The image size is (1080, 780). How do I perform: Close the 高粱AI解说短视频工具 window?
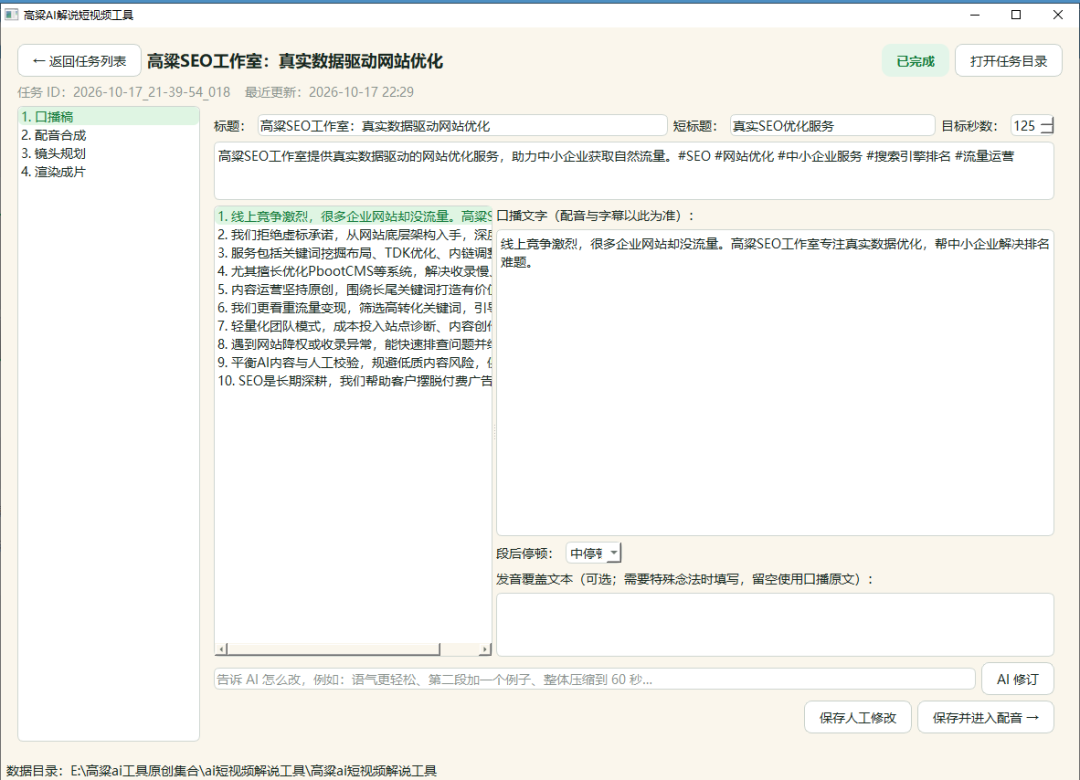1058,14
